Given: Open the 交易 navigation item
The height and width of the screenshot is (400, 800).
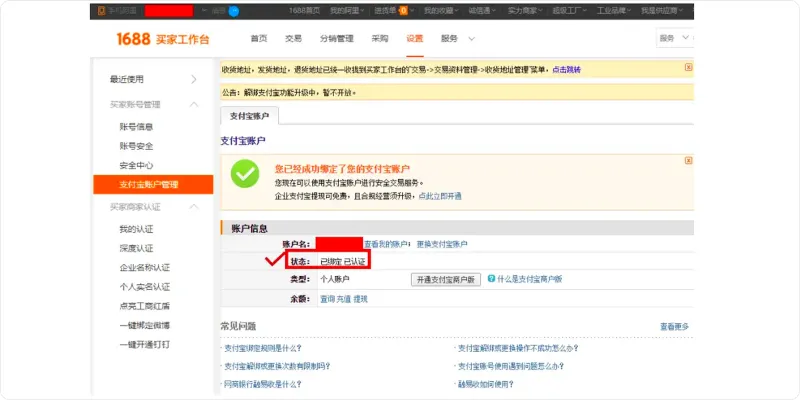Looking at the screenshot, I should [x=293, y=39].
